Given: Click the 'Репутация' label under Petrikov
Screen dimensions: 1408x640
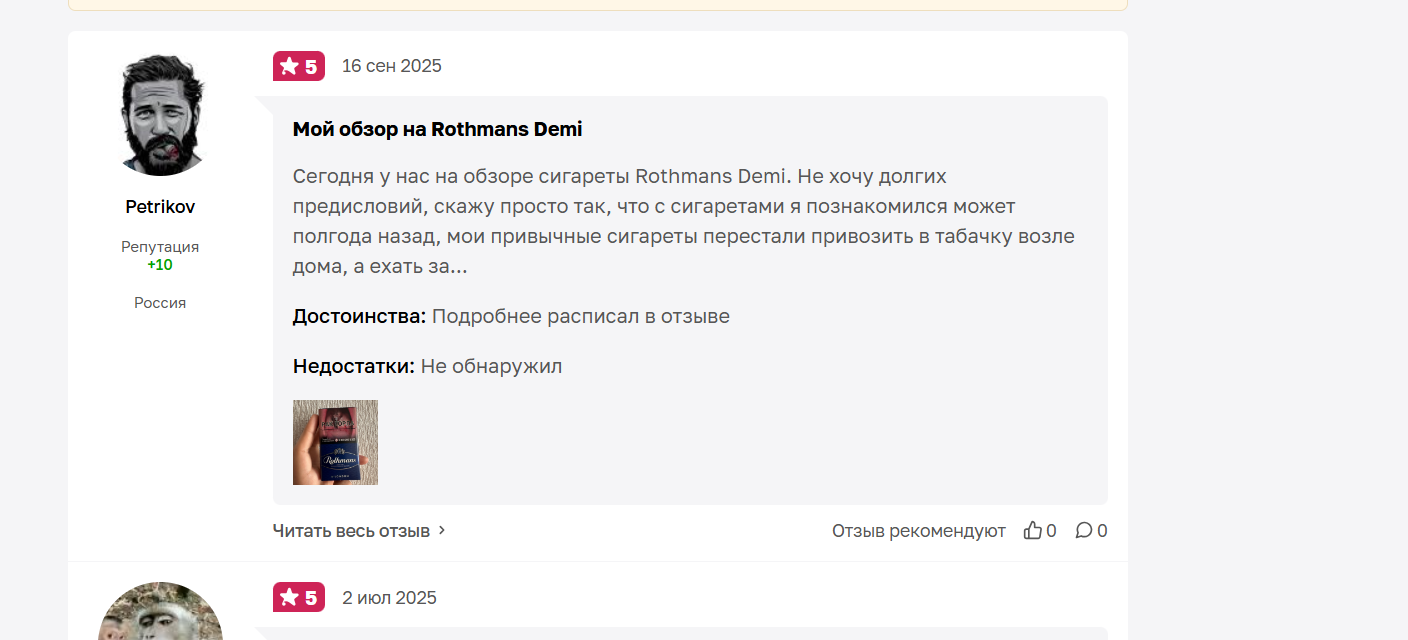Looking at the screenshot, I should [x=160, y=247].
